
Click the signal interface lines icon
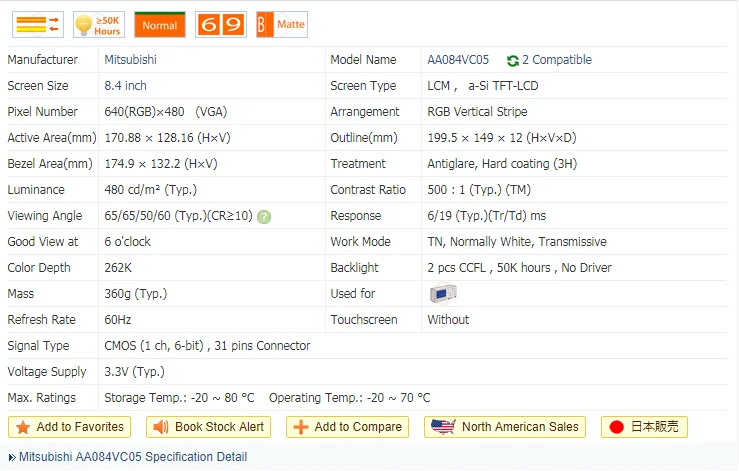(38, 25)
